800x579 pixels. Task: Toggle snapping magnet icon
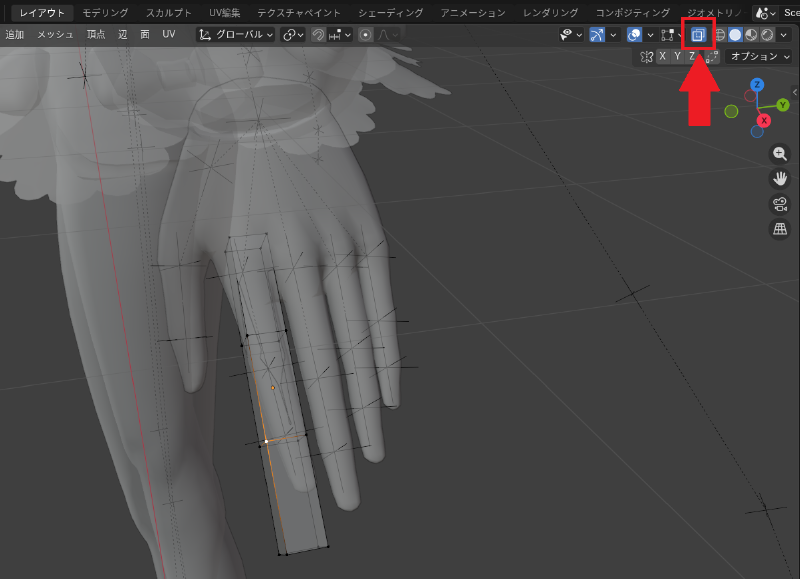pos(318,34)
